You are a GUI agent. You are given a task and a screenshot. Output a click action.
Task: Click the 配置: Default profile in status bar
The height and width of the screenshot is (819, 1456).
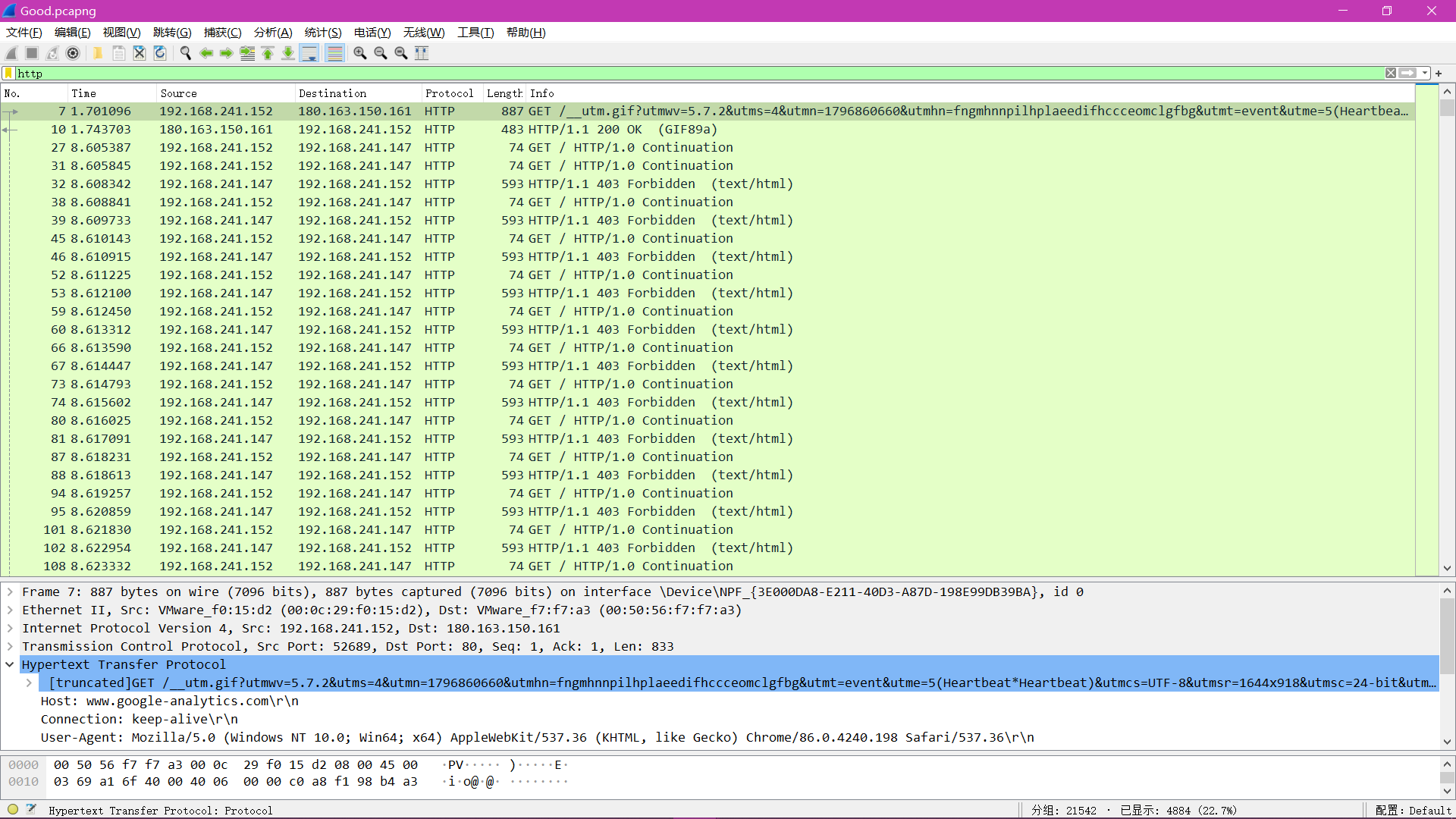click(x=1413, y=810)
